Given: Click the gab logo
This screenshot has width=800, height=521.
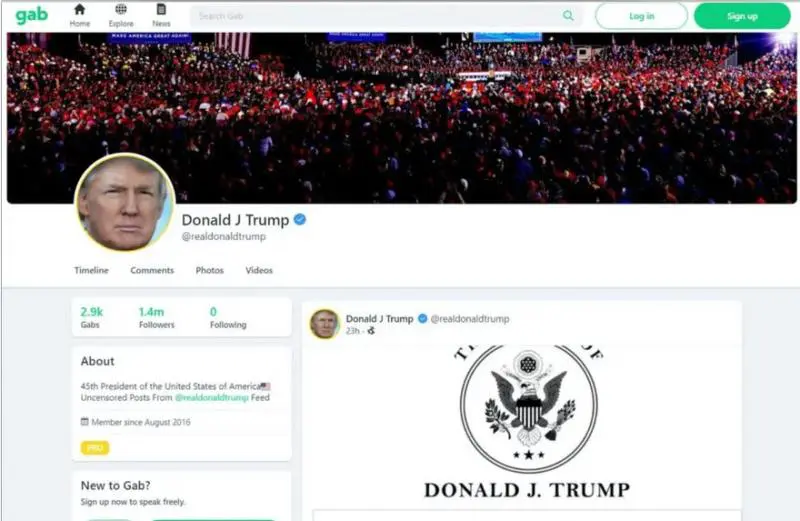Looking at the screenshot, I should 32,15.
